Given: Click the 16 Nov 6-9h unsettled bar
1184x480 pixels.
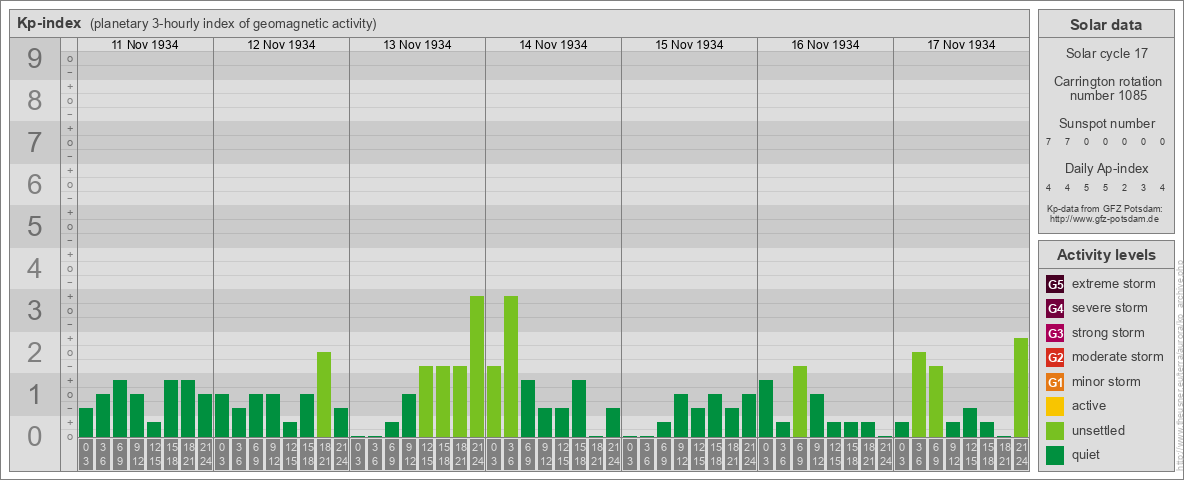Looking at the screenshot, I should 800,402.
